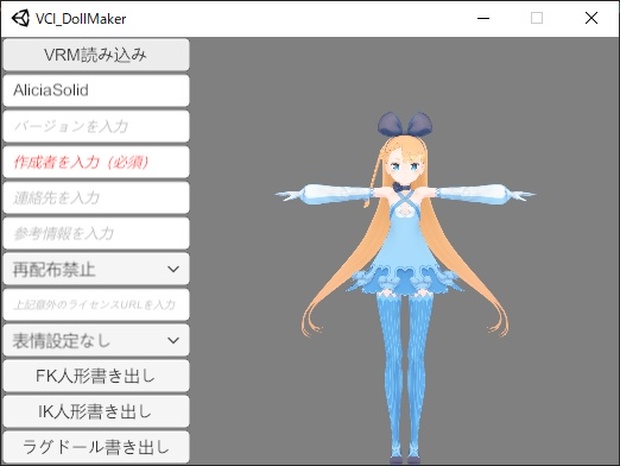620x466 pixels.
Task: Click the VRM読み込み button
Action: [96, 55]
